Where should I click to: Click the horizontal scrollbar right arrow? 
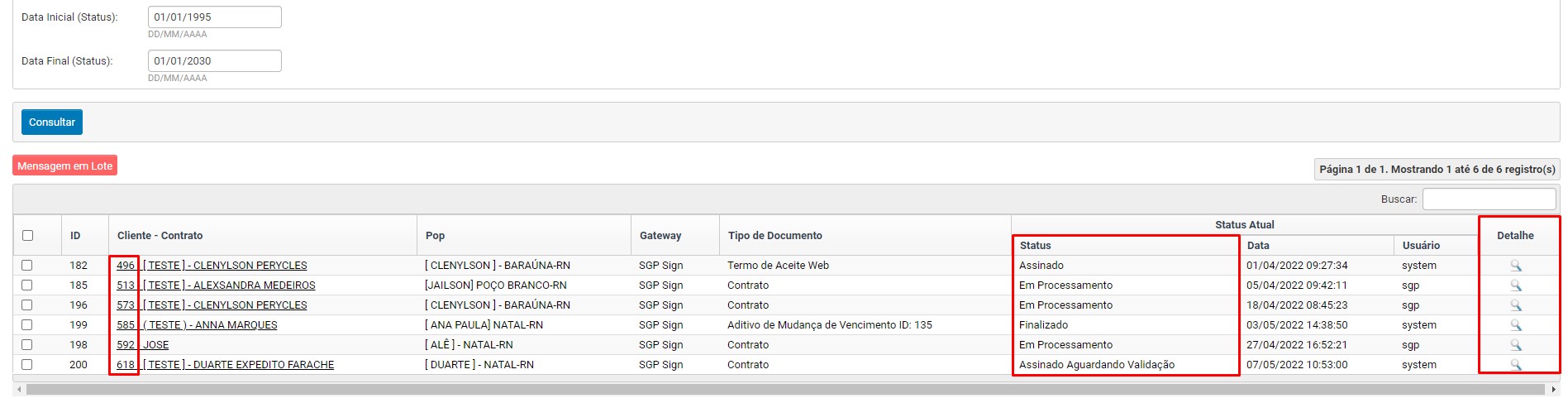pos(1553,389)
